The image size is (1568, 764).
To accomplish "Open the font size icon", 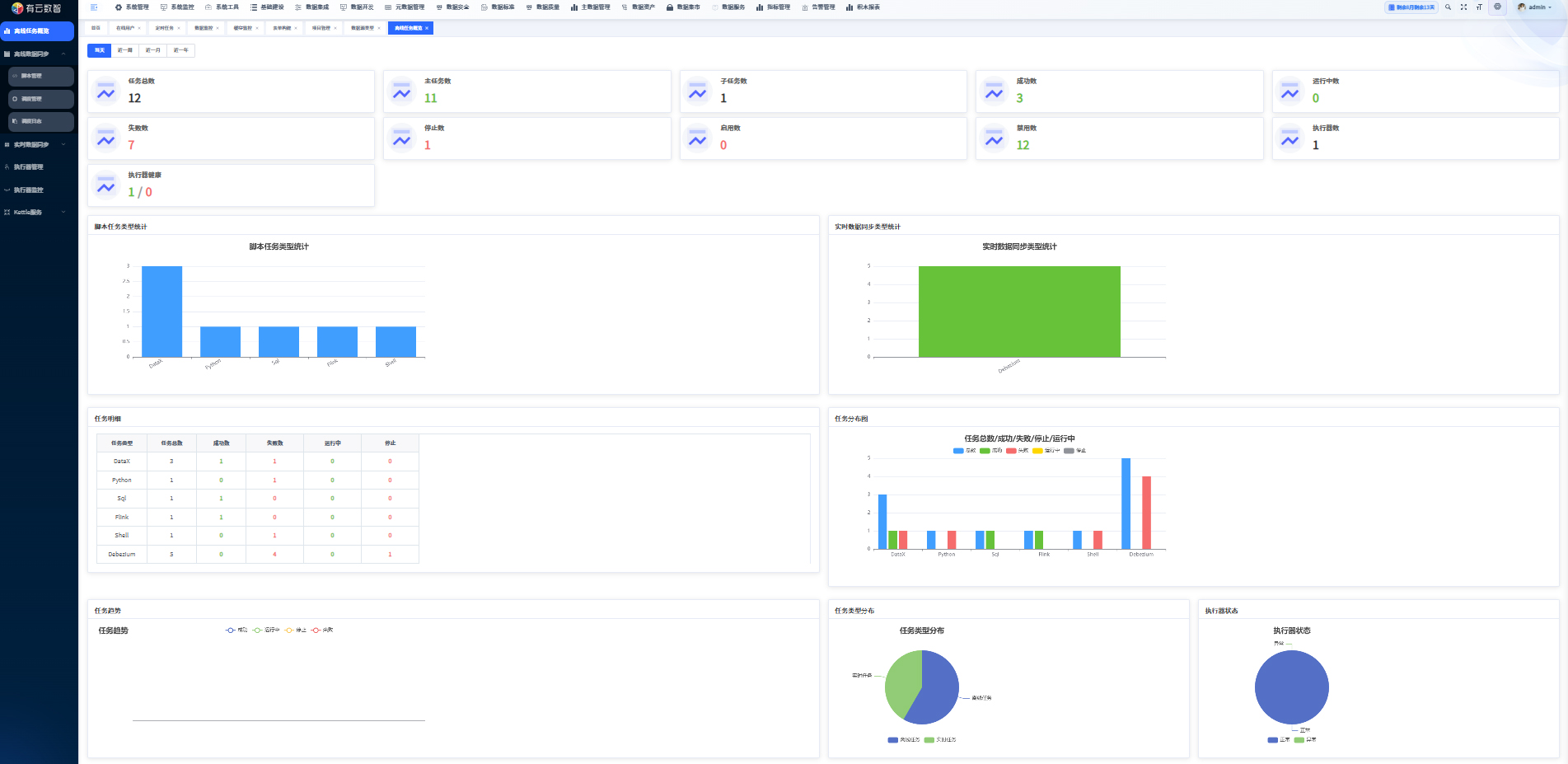I will point(1479,7).
